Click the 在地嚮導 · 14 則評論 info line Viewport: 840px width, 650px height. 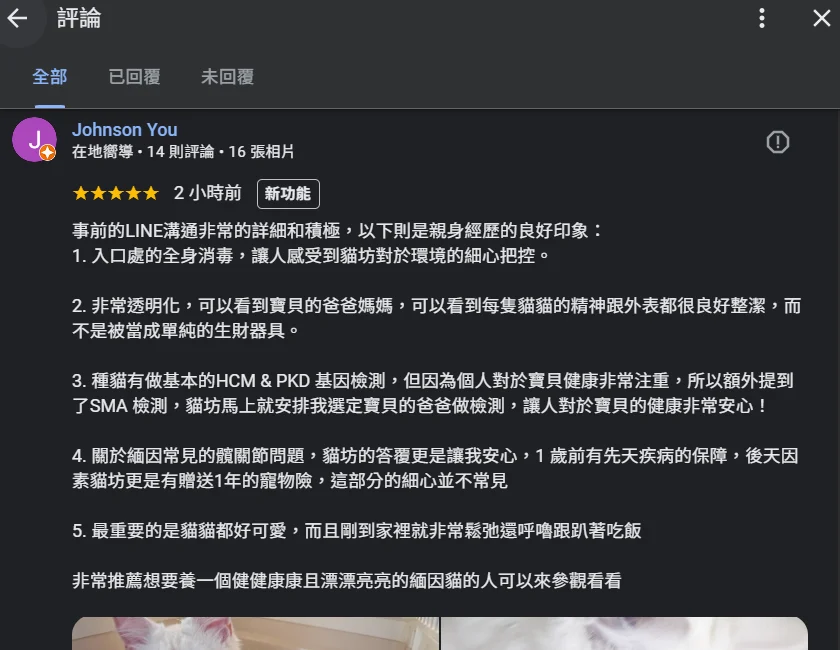(x=183, y=152)
